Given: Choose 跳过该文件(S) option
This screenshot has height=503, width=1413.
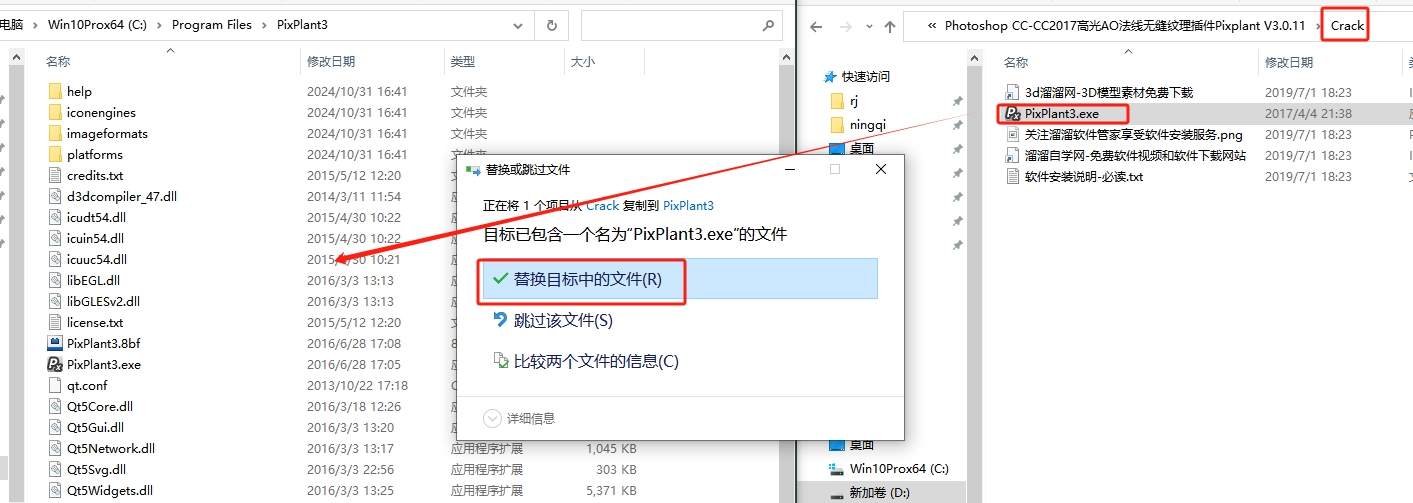Looking at the screenshot, I should (x=563, y=320).
